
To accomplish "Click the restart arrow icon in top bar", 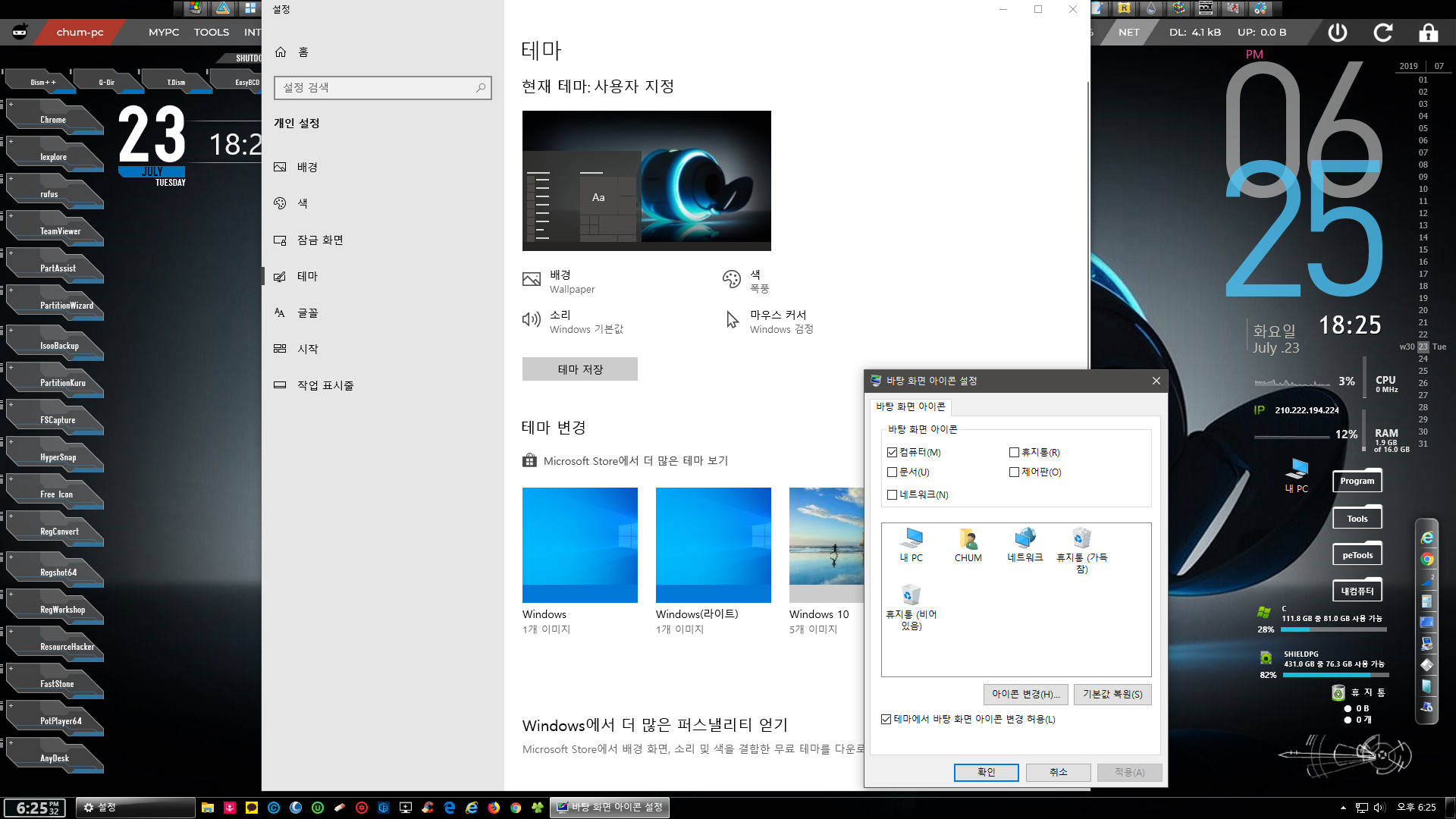I will [1383, 33].
